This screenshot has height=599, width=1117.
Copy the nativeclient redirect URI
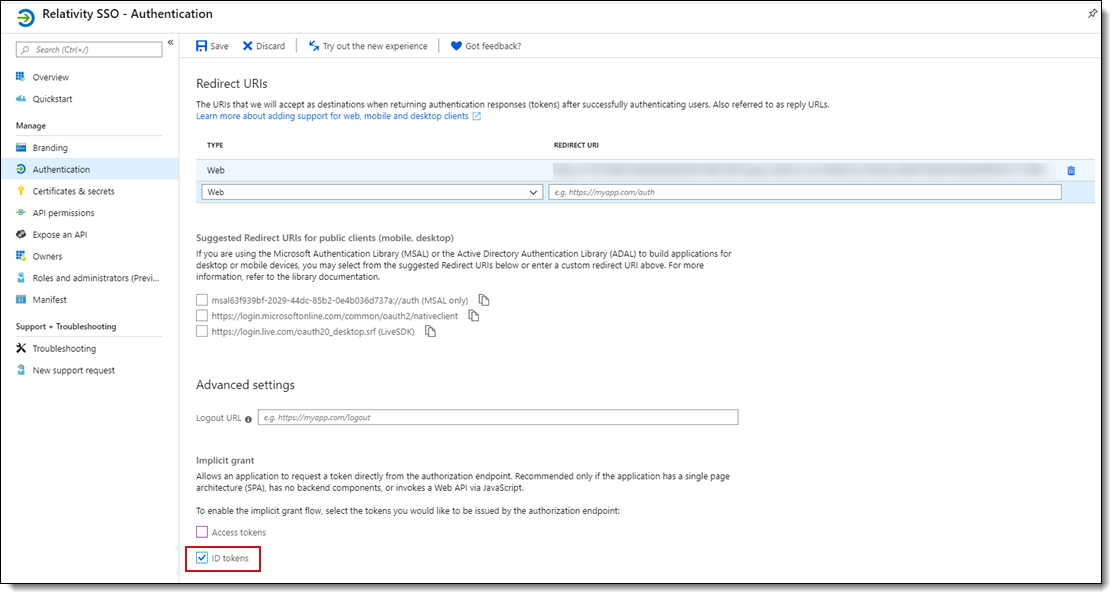[474, 316]
